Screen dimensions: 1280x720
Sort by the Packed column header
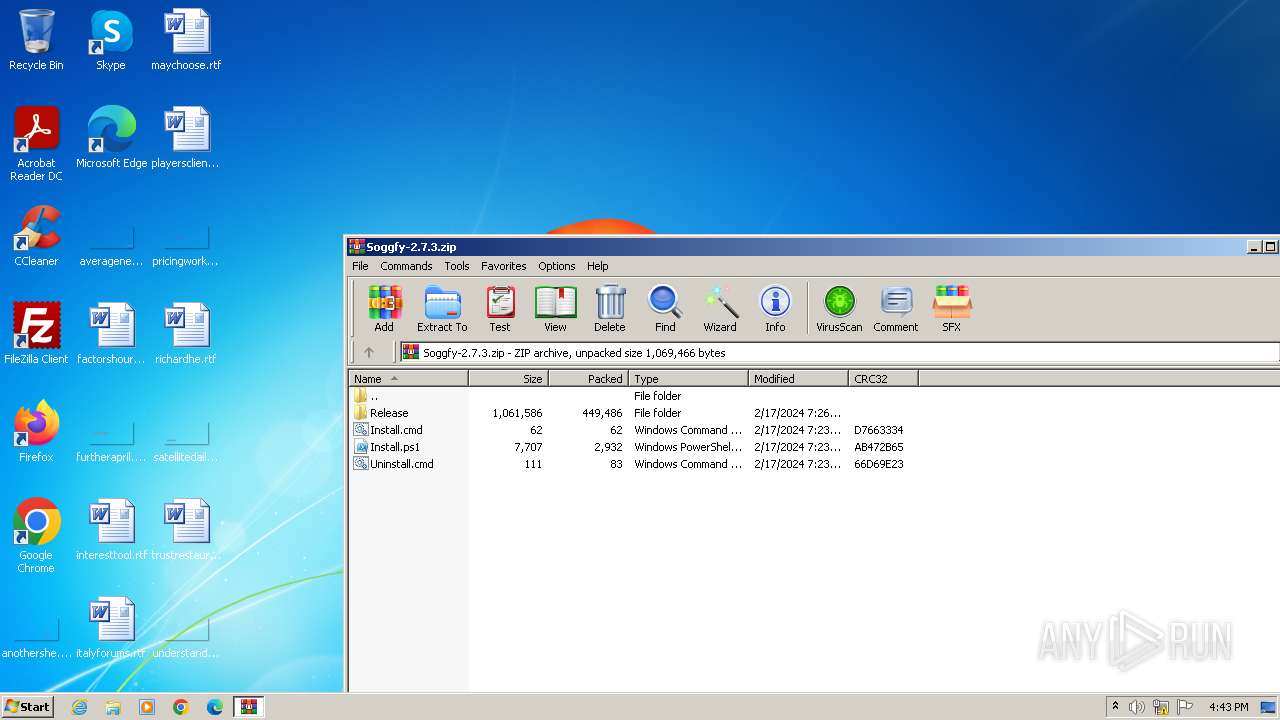tap(588, 379)
